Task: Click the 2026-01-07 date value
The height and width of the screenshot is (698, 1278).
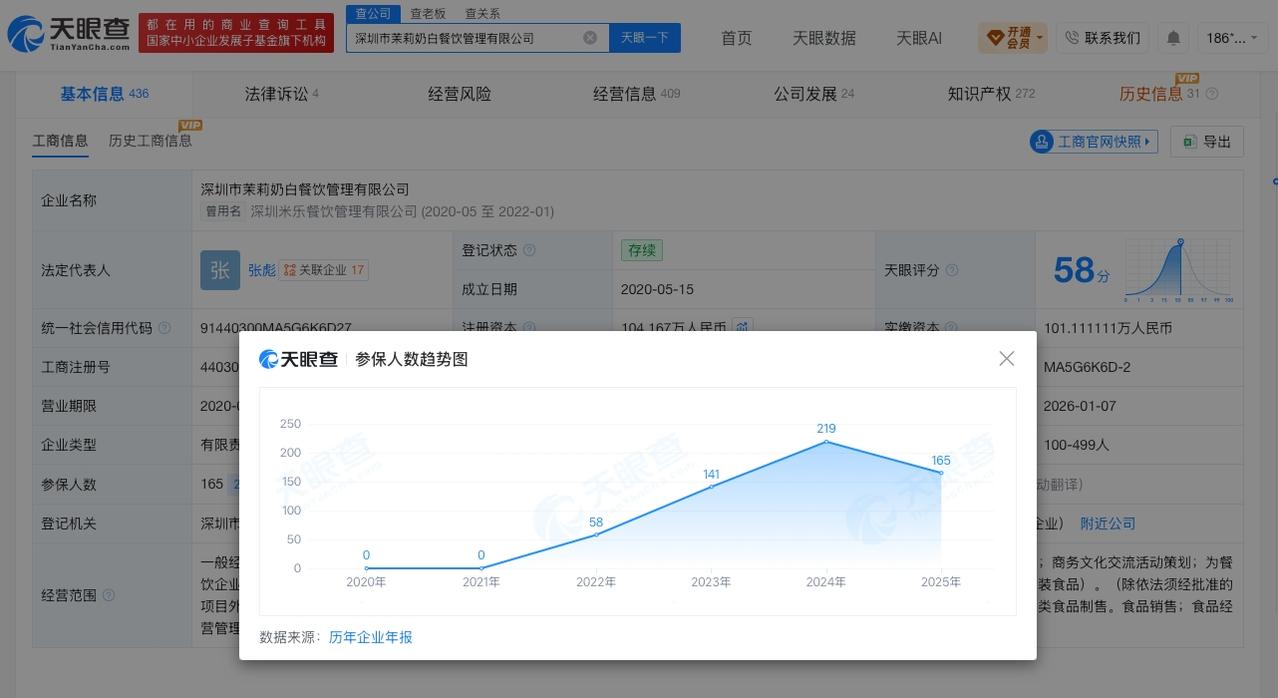Action: click(1082, 406)
